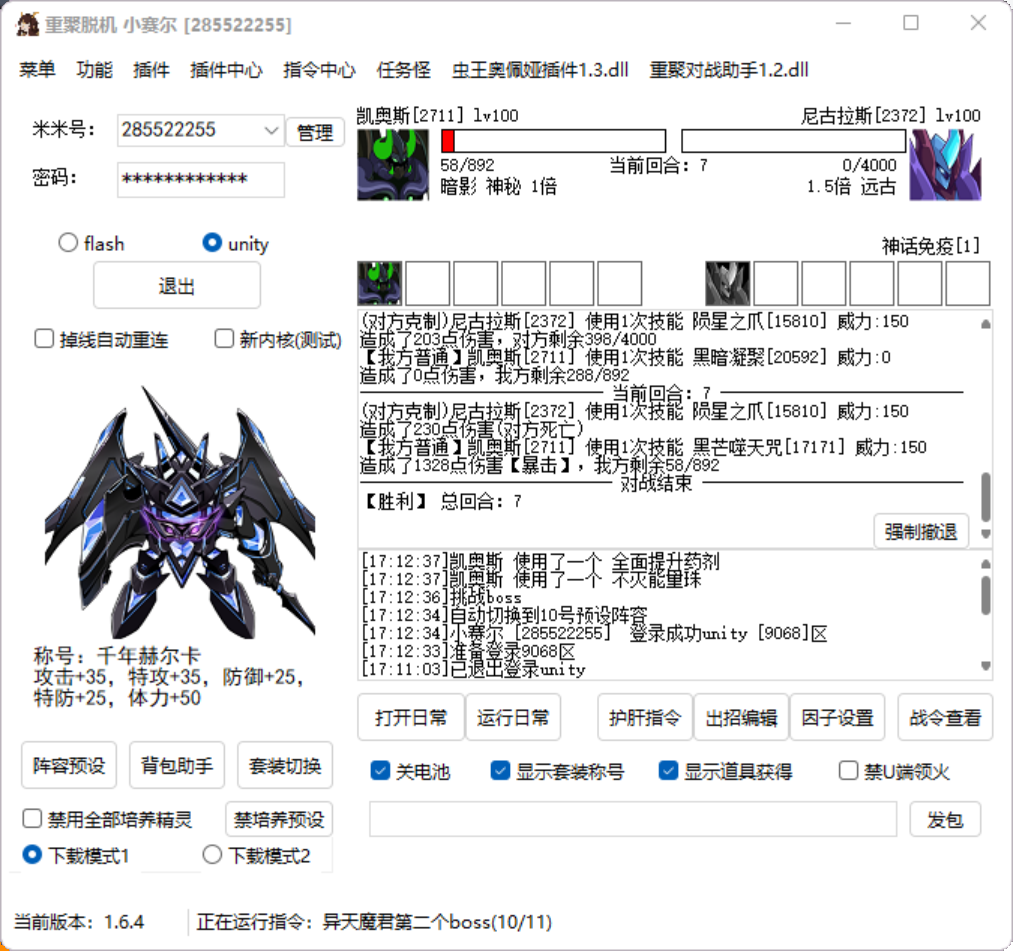Viewport: 1013px width, 951px height.
Task: Uncheck 显示套装称号 checkbox
Action: tap(501, 770)
